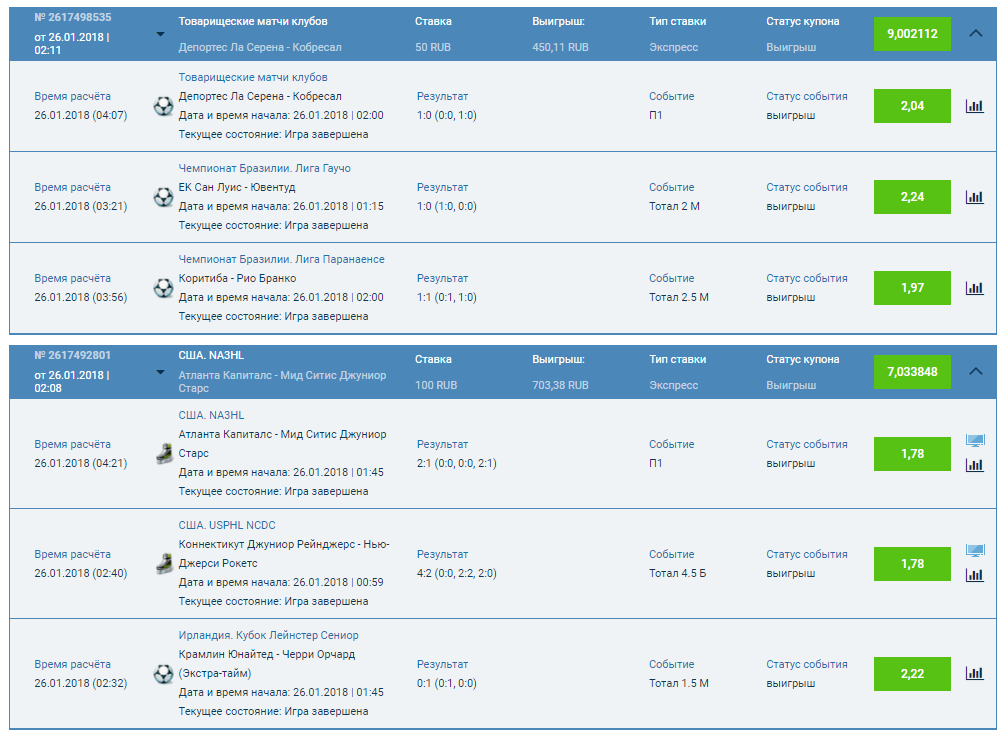Collapse coupon 2617492801 with chevron arrow
This screenshot has width=1008, height=736.
[x=976, y=371]
